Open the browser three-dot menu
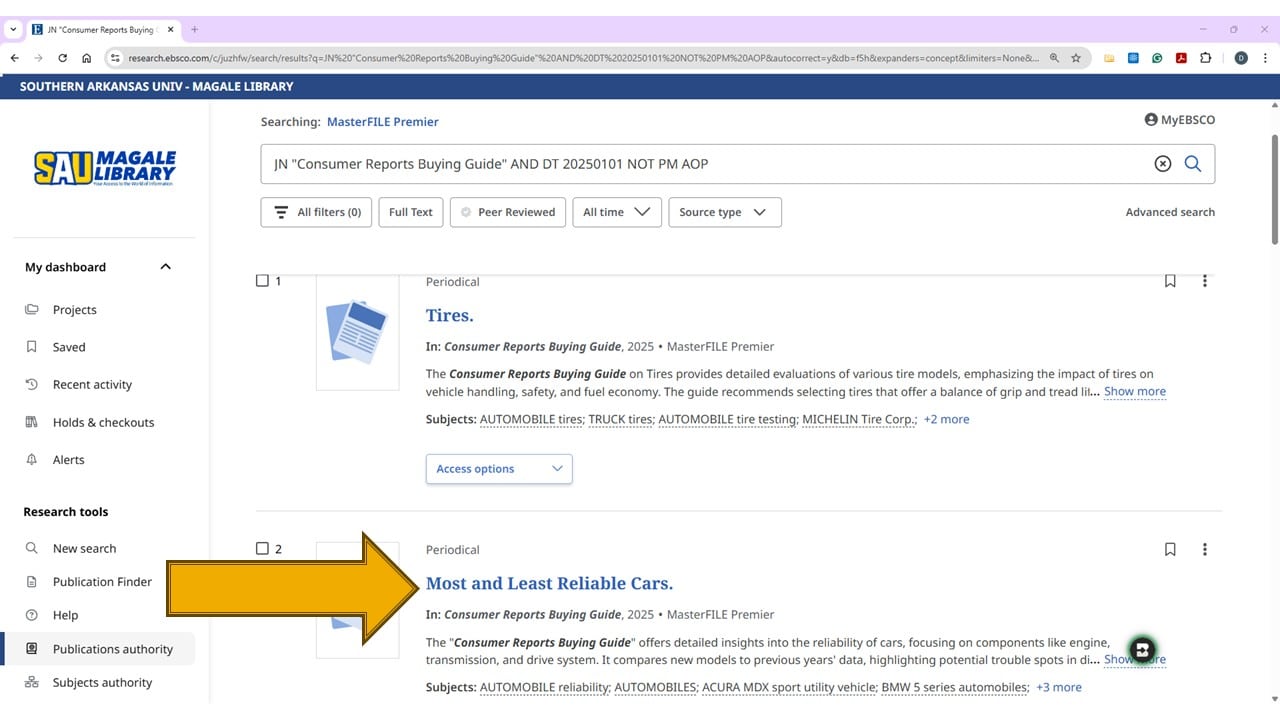 point(1265,58)
